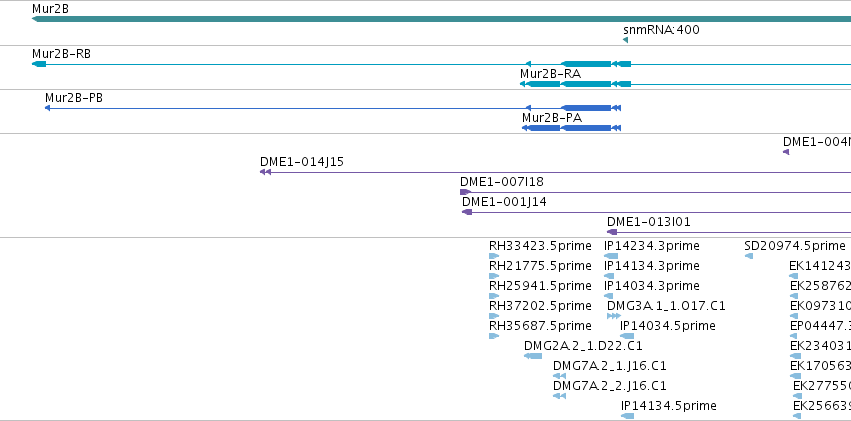851x421 pixels.
Task: Select the RH25941.5prime EST label
Action: click(x=540, y=286)
